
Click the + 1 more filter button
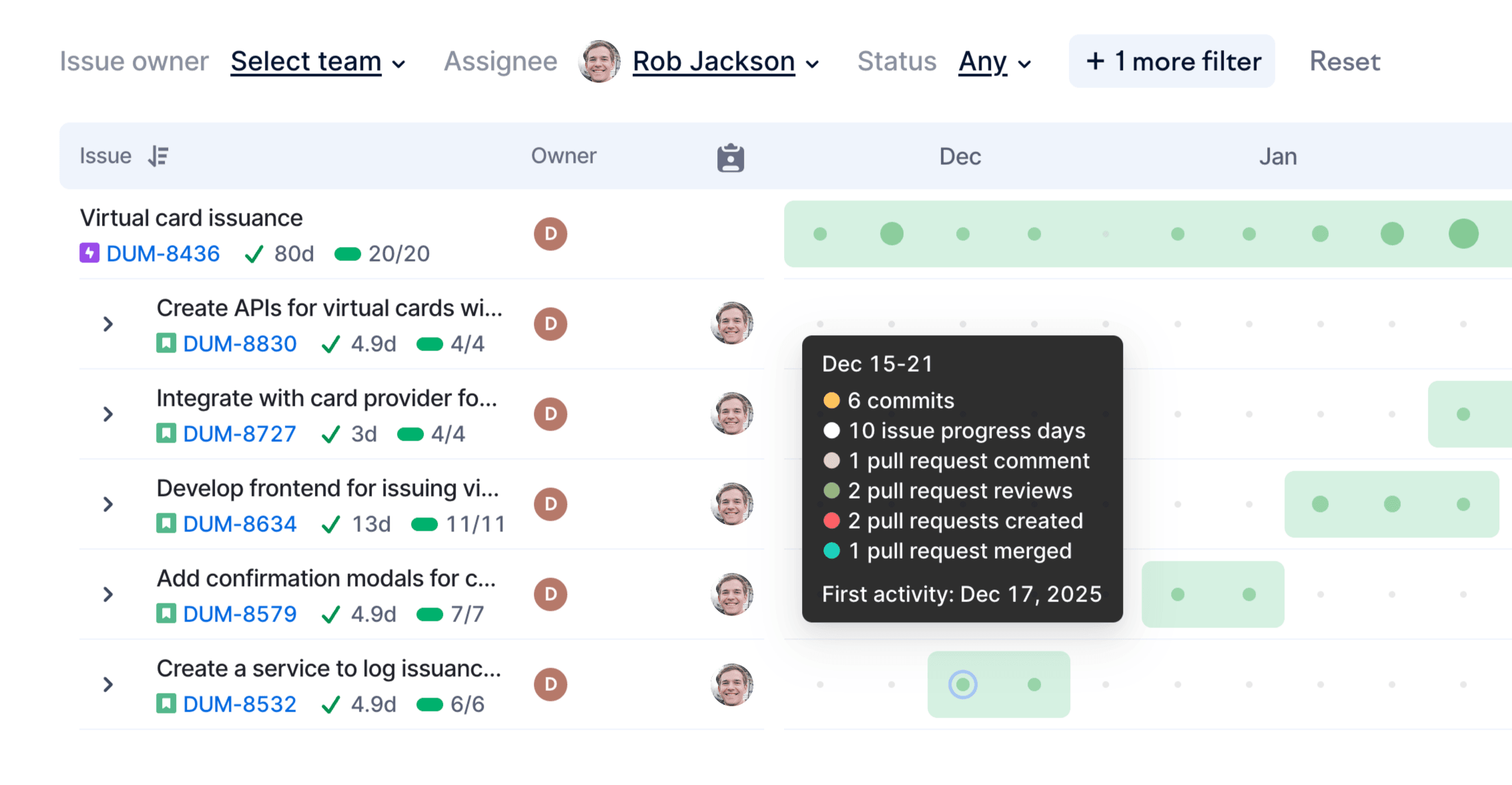(x=1172, y=61)
